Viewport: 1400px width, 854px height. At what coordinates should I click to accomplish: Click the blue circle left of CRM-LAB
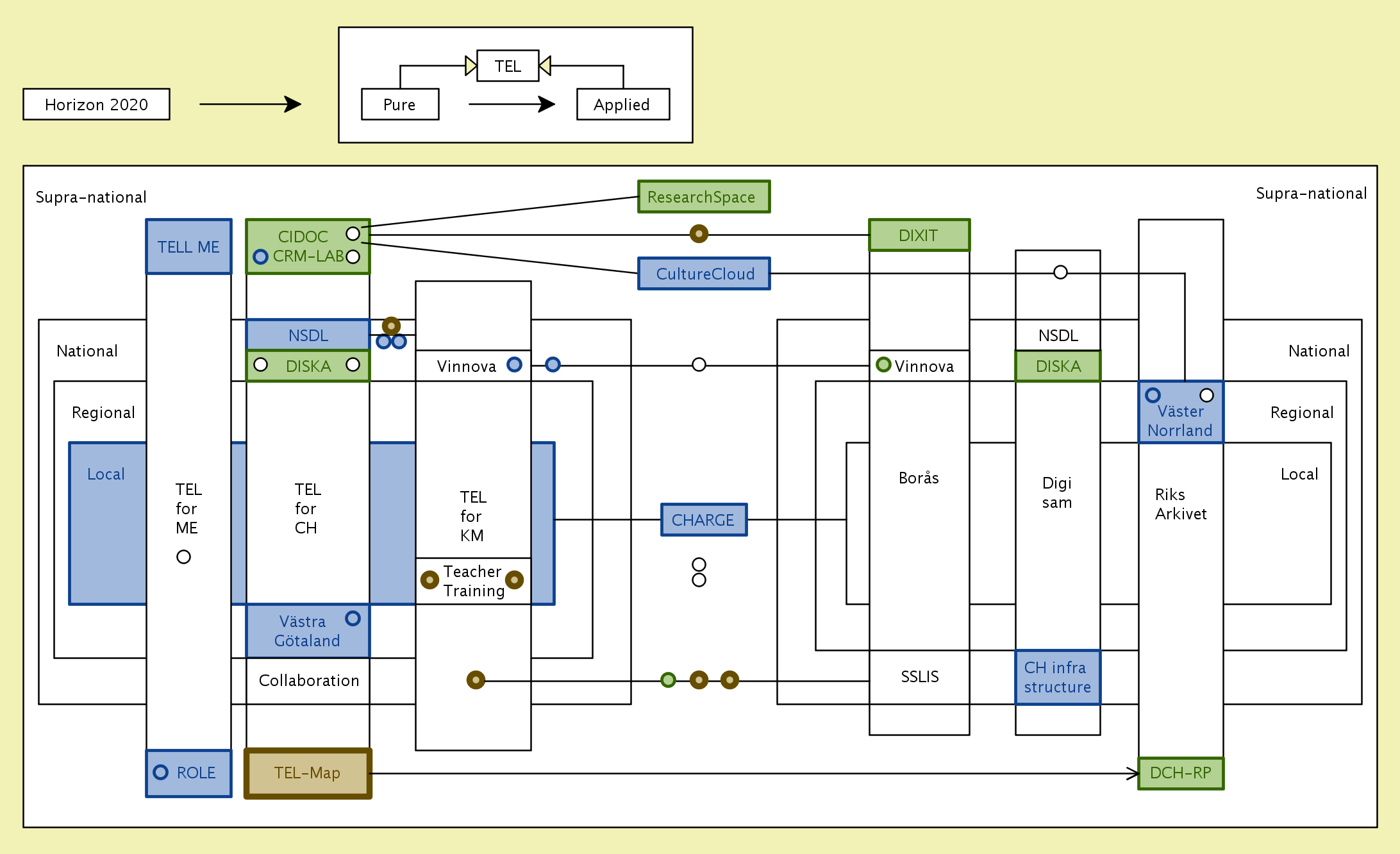tap(260, 257)
